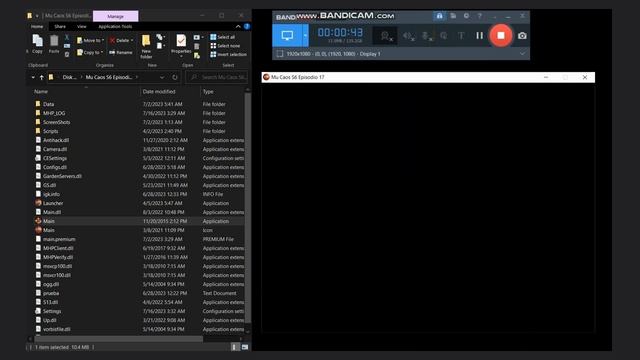Viewport: 640px width, 360px height.
Task: Select Bandicam's screen recording mode monitor icon
Action: 287,36
